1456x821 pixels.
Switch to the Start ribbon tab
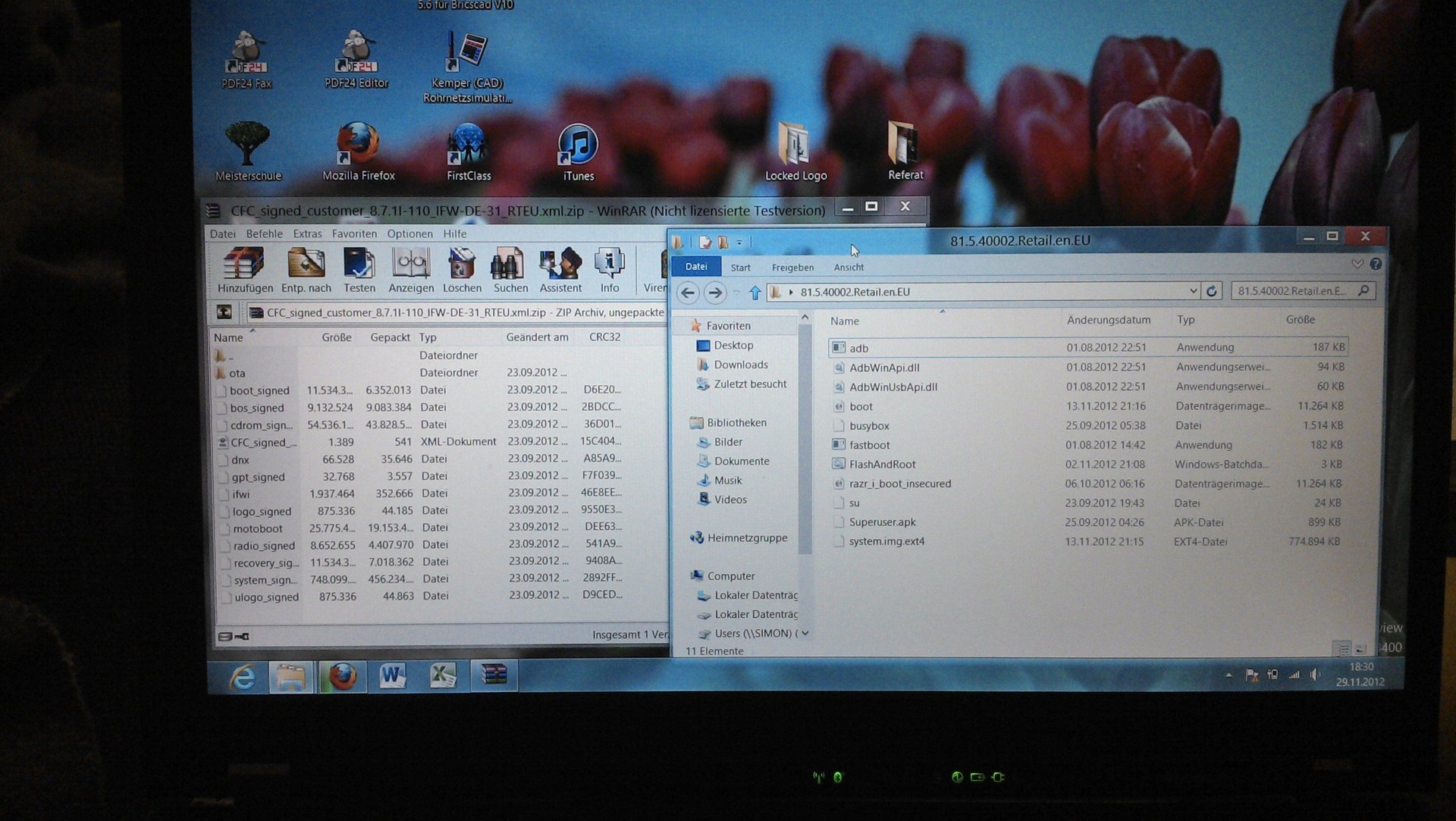pos(740,267)
